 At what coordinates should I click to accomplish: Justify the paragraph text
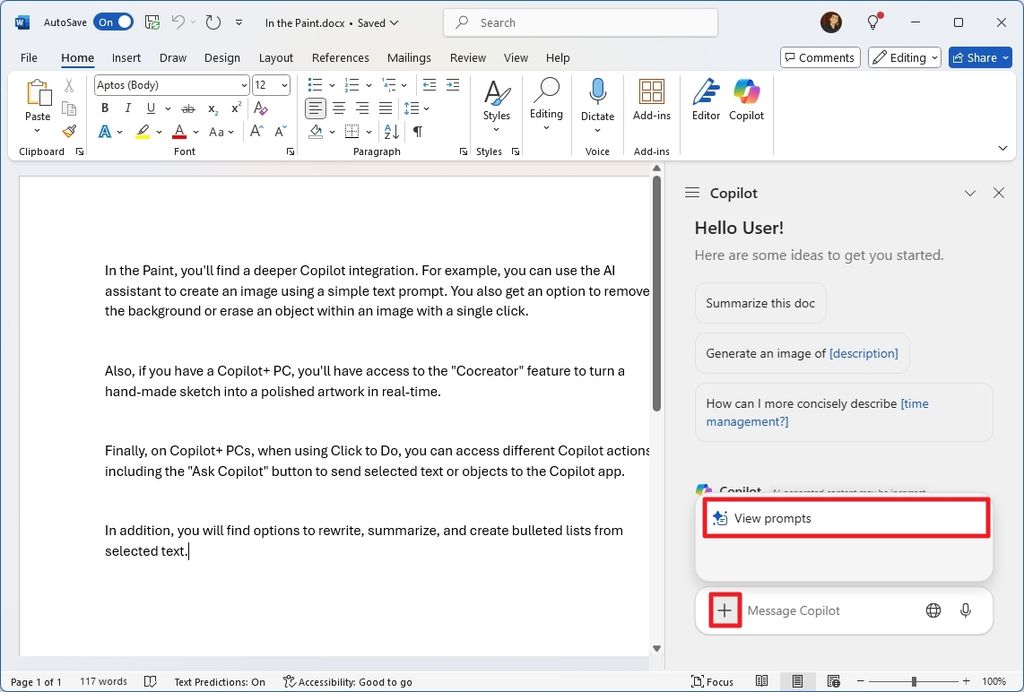click(386, 108)
